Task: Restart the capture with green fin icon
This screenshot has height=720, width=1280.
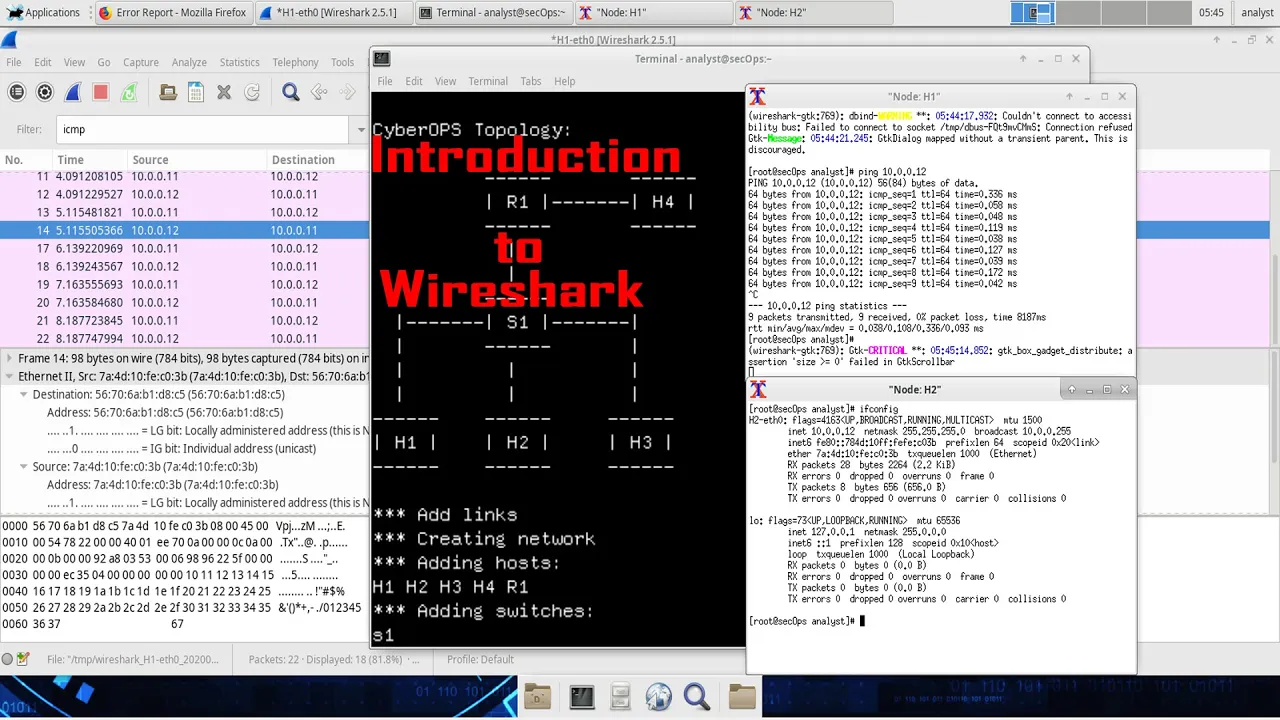Action: coord(129,92)
